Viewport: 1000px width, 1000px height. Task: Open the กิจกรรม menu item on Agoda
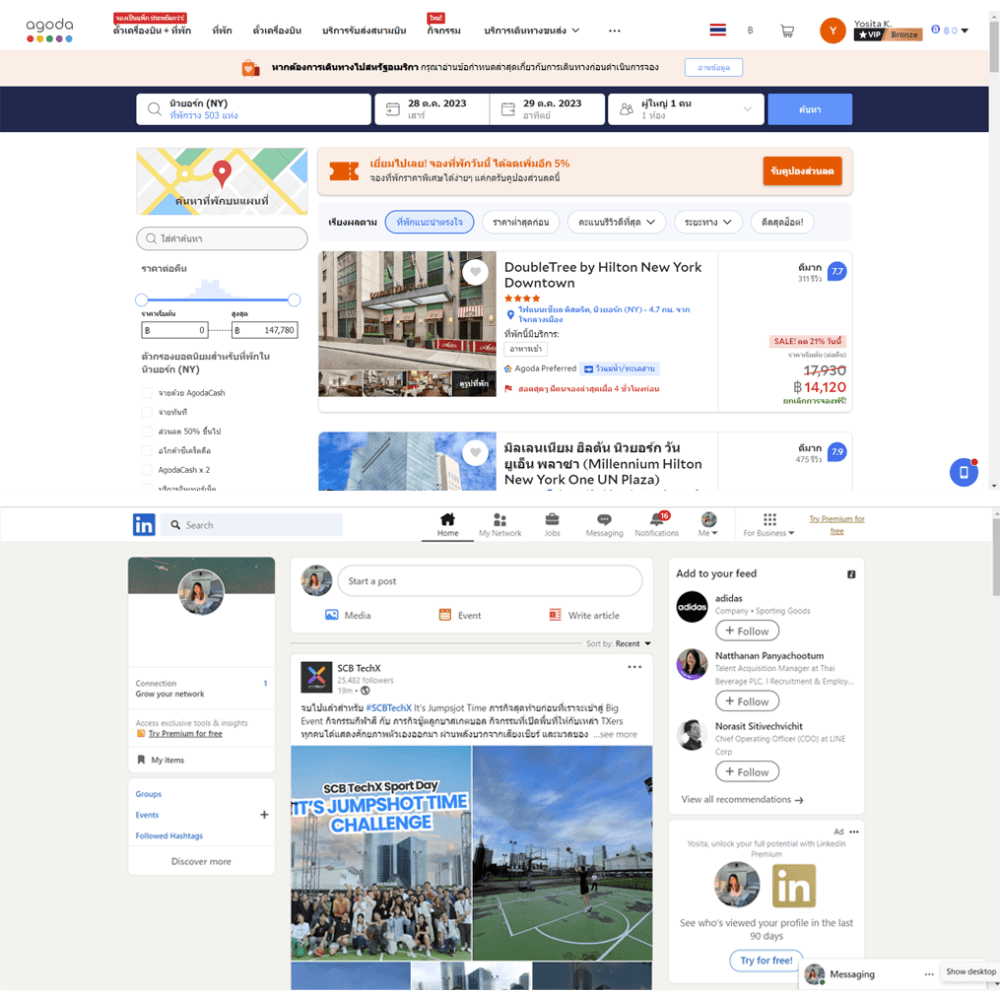click(441, 30)
